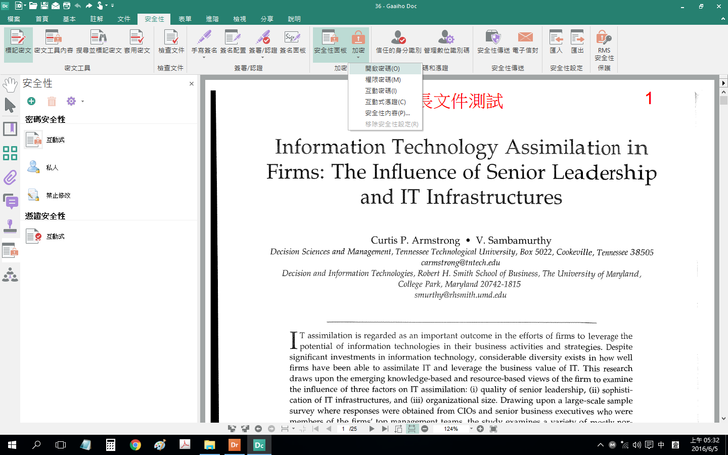
Task: Select the 私人 password security template
Action: tap(52, 167)
